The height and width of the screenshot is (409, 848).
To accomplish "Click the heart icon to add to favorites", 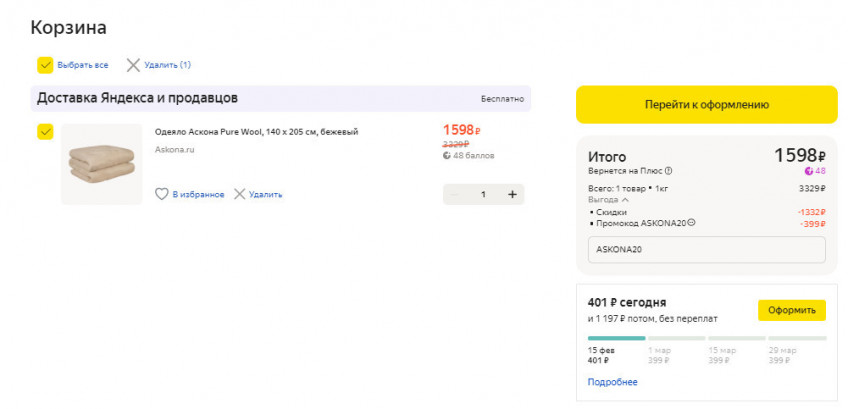I will [x=162, y=194].
